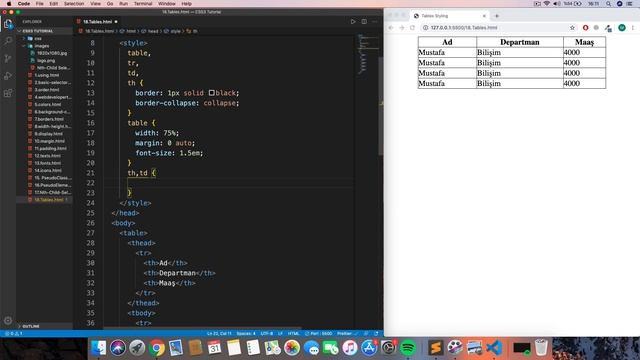640x360 pixels.
Task: Open the Run and Debug view
Action: (8, 76)
